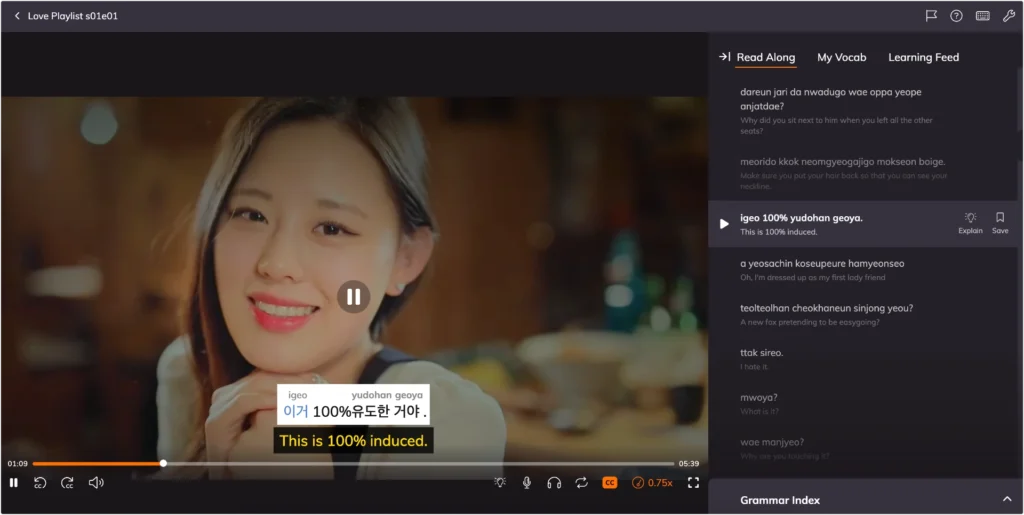
Task: Play the line 'igeo 100% yudohan geoya'
Action: (724, 224)
